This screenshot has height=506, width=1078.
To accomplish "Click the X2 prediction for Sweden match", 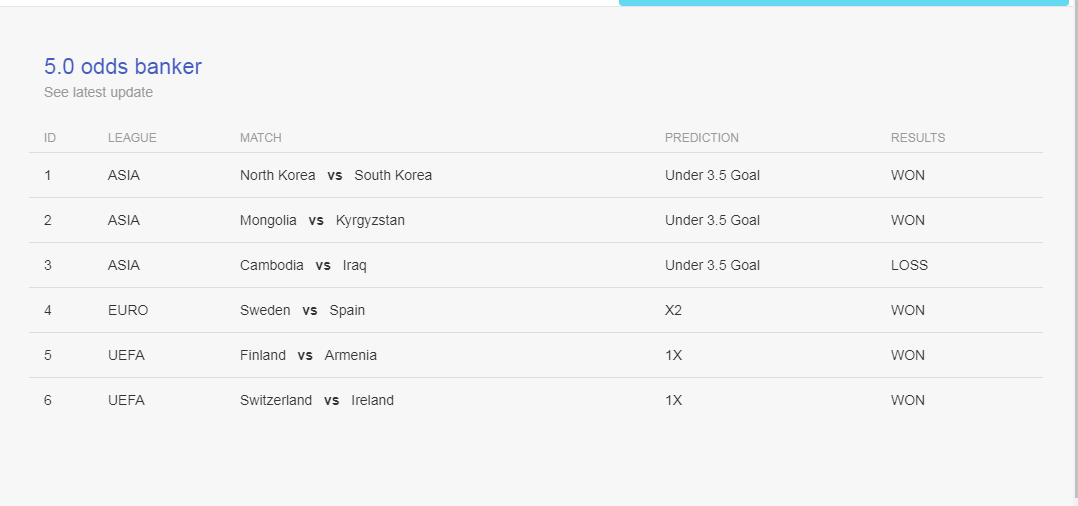I will coord(673,310).
